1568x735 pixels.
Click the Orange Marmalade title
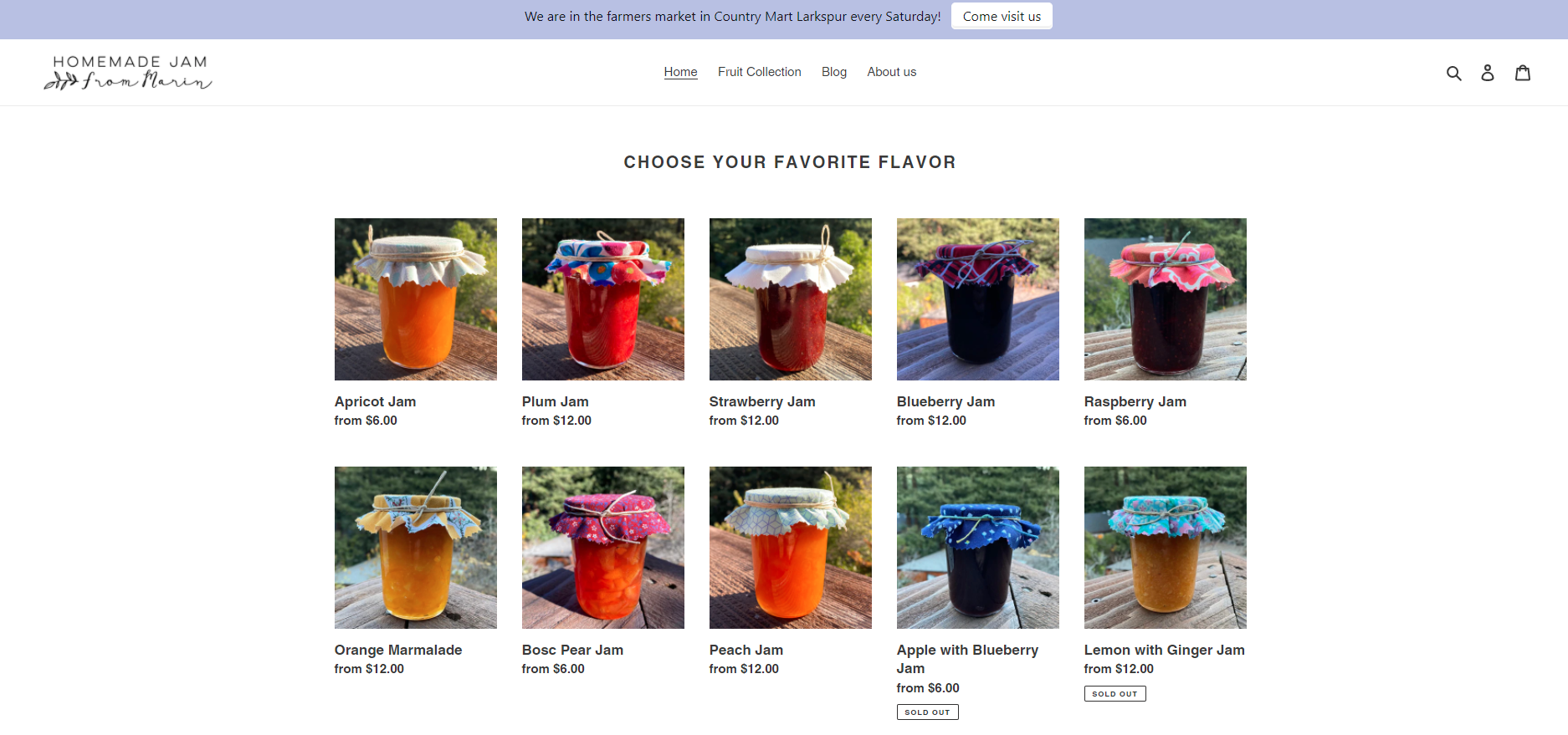(397, 650)
